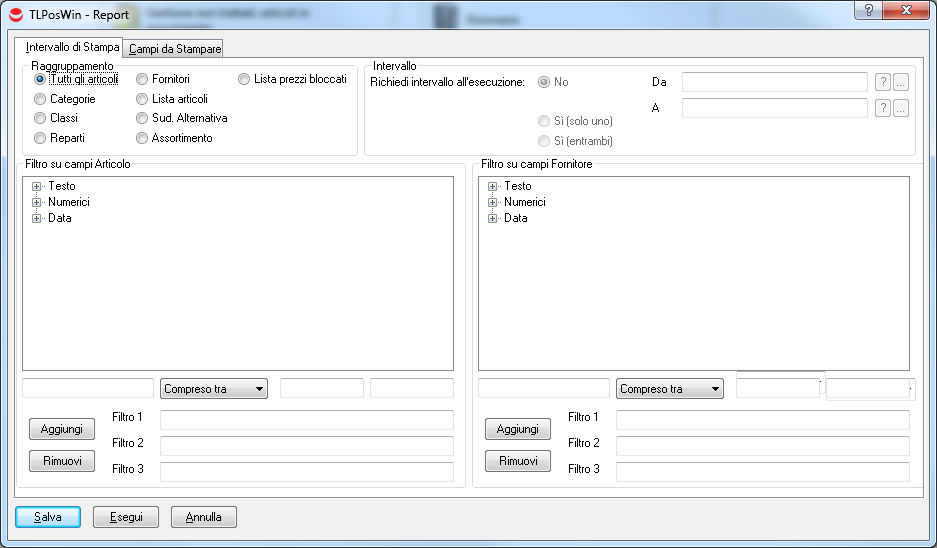Click Rimuovi in the Fornitore filter panel
Image resolution: width=937 pixels, height=548 pixels.
click(x=517, y=461)
